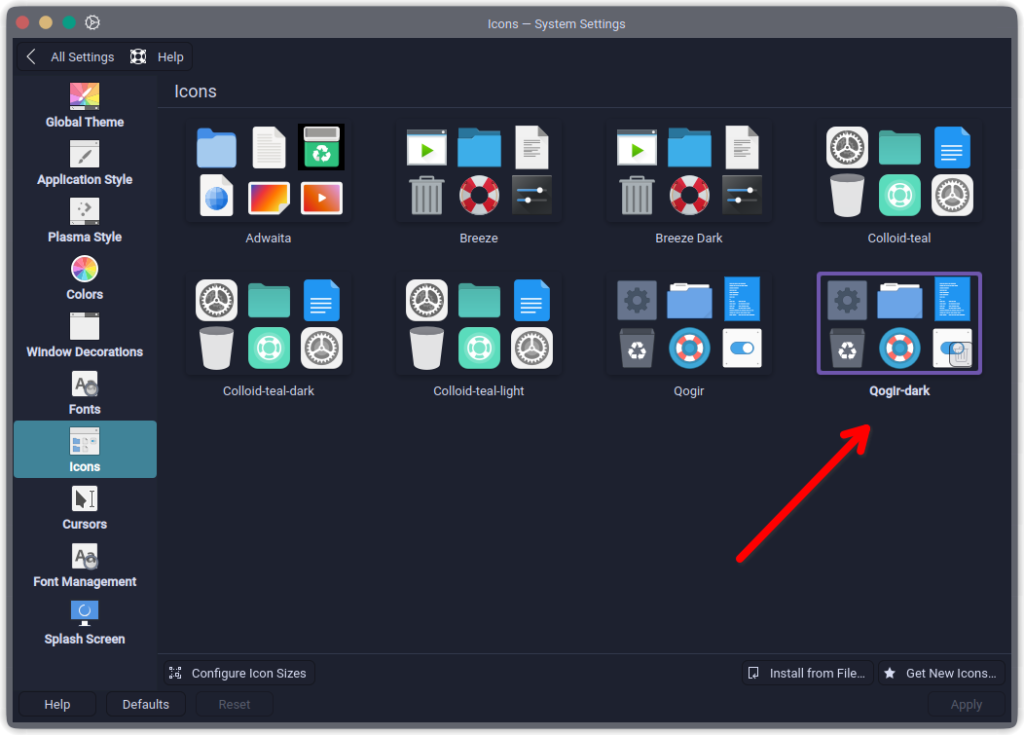Click the Reset button
1024x735 pixels.
[234, 704]
